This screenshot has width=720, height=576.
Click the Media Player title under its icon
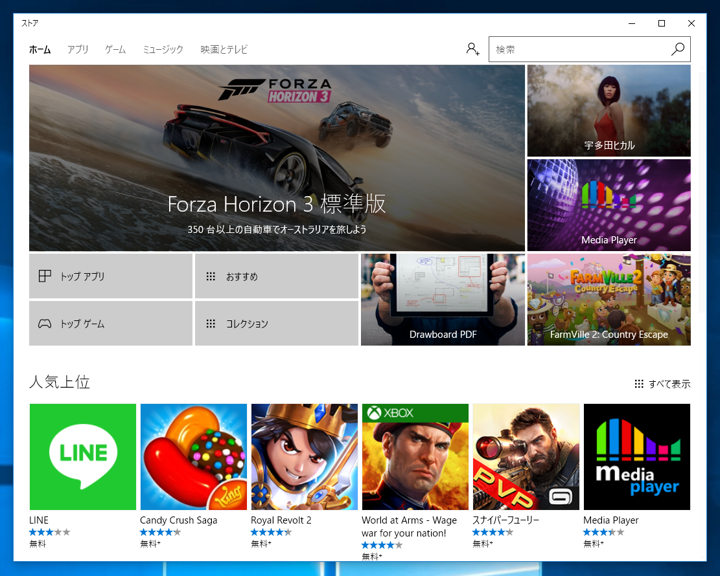(x=611, y=520)
